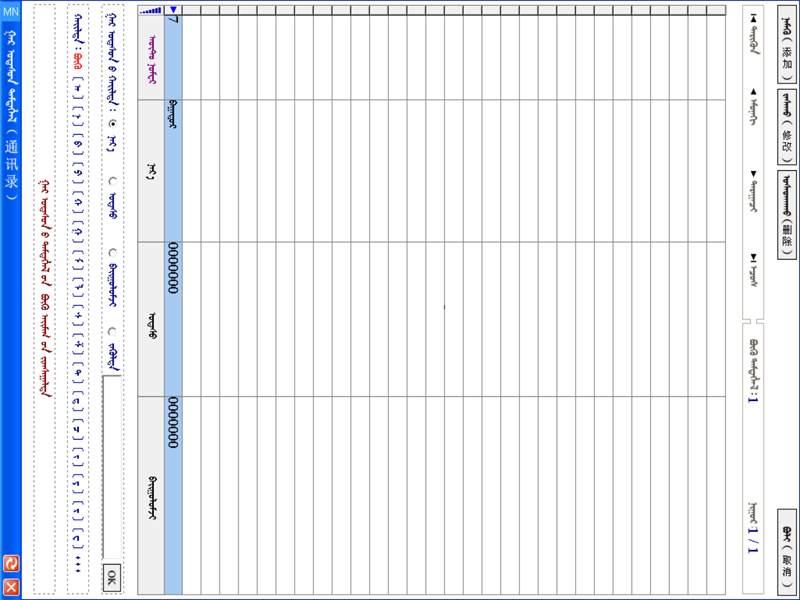Click the 添加 (add) button
This screenshot has height=600, width=800.
tap(787, 44)
